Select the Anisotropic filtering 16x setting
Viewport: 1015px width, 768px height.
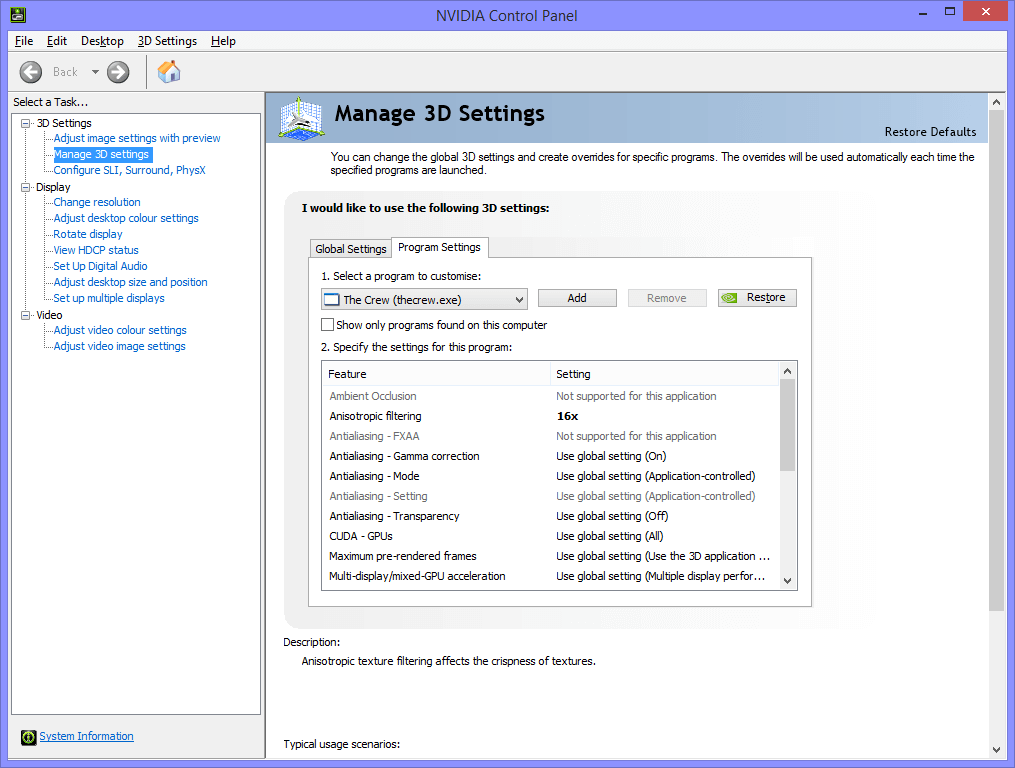tap(567, 416)
